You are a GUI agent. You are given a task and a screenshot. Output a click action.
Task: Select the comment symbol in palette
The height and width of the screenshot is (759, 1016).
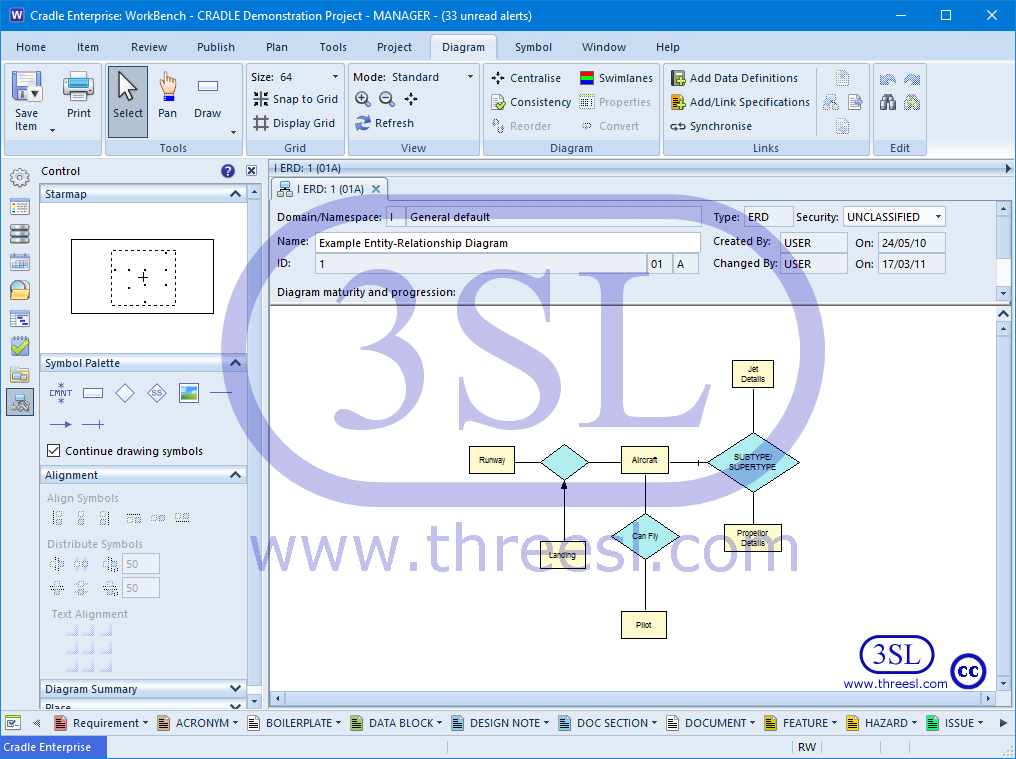tap(61, 393)
